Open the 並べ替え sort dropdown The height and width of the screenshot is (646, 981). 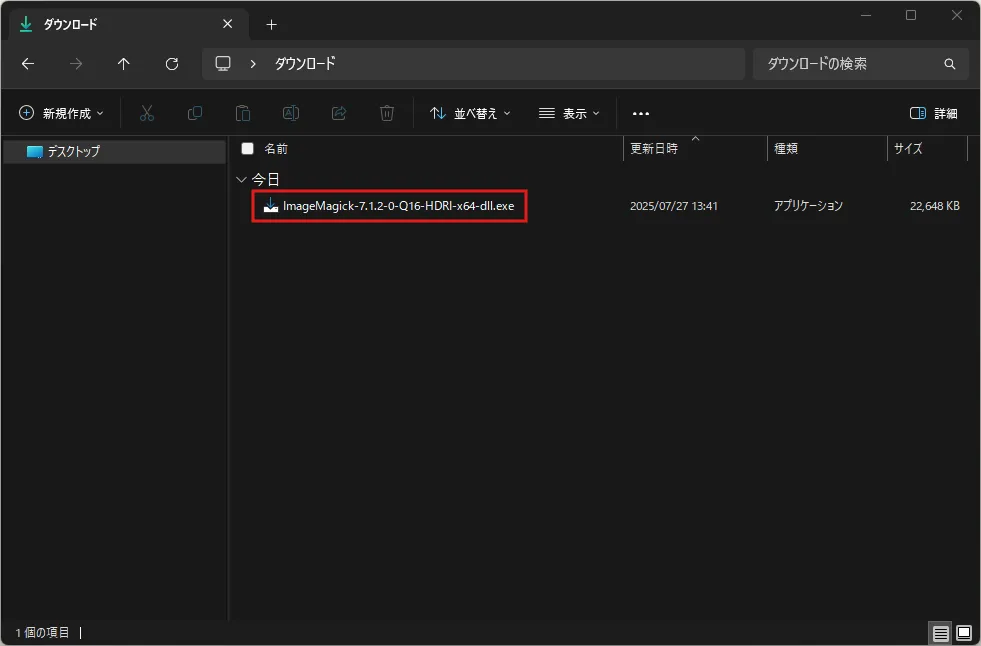[470, 113]
